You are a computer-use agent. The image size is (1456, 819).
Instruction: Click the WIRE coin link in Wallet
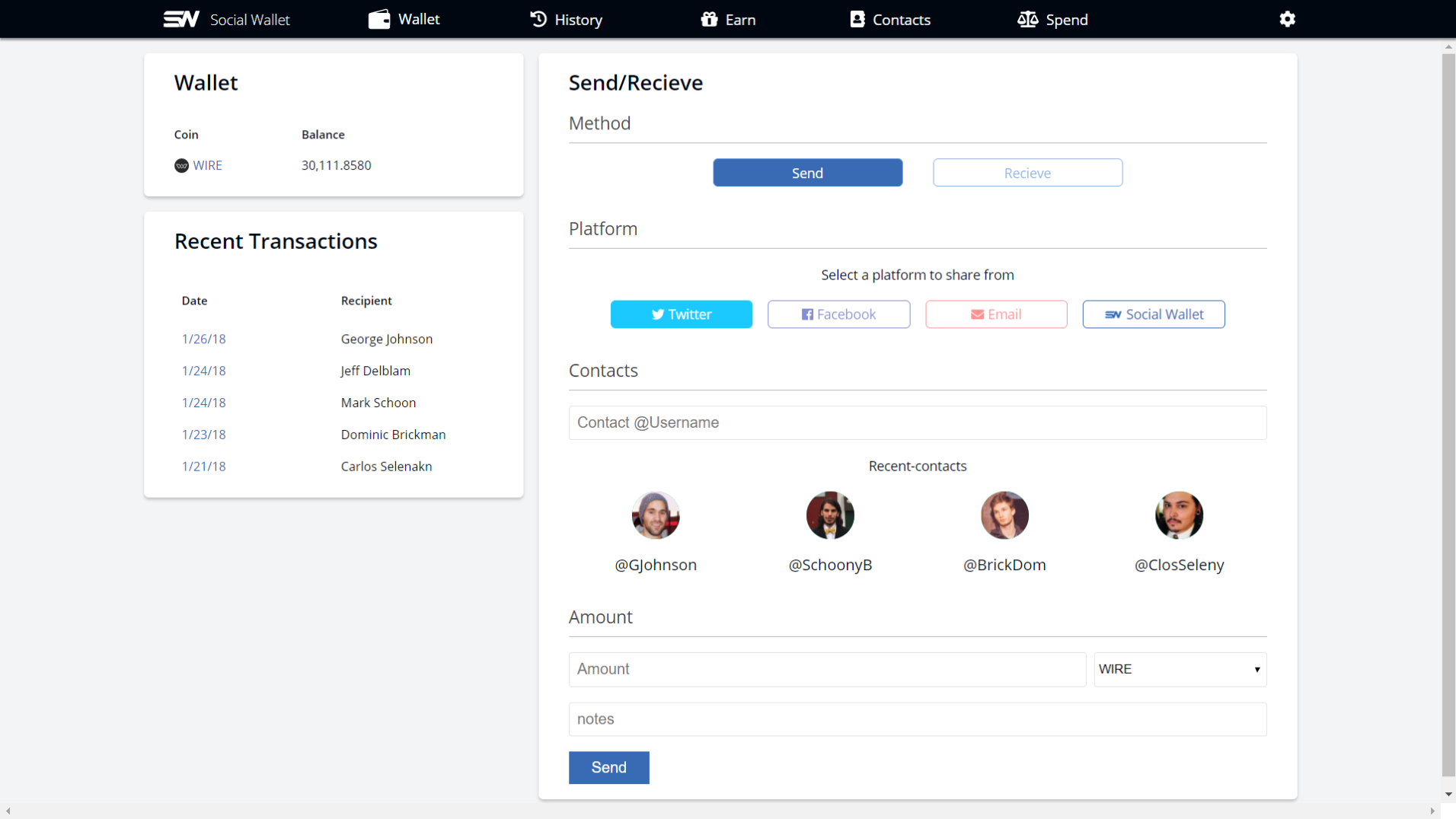click(x=207, y=165)
